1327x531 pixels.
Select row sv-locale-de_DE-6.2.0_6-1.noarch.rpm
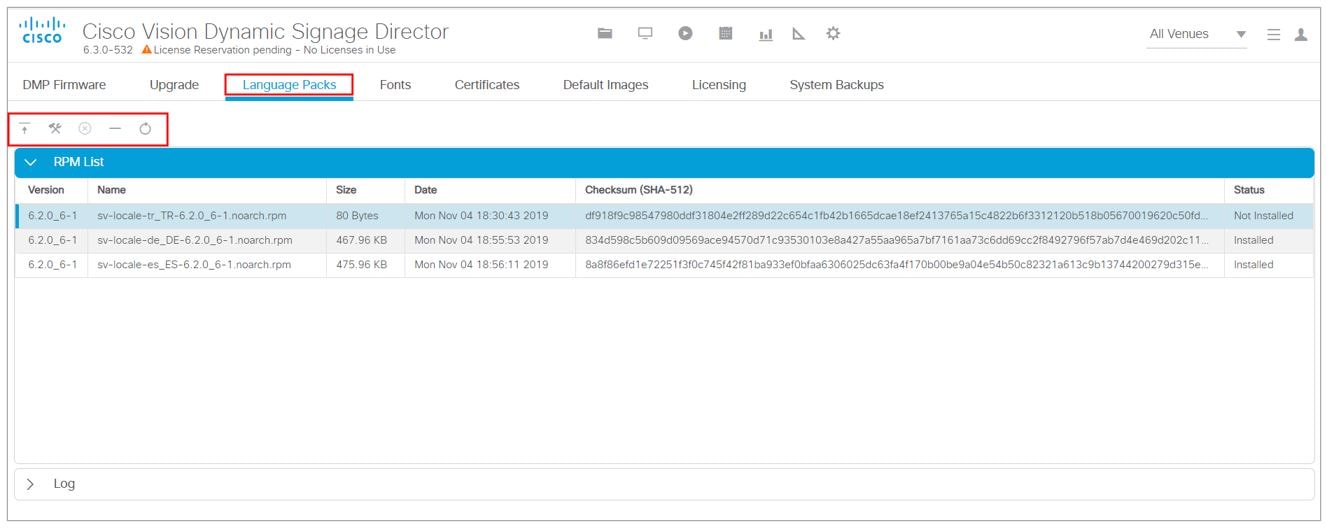(665, 241)
